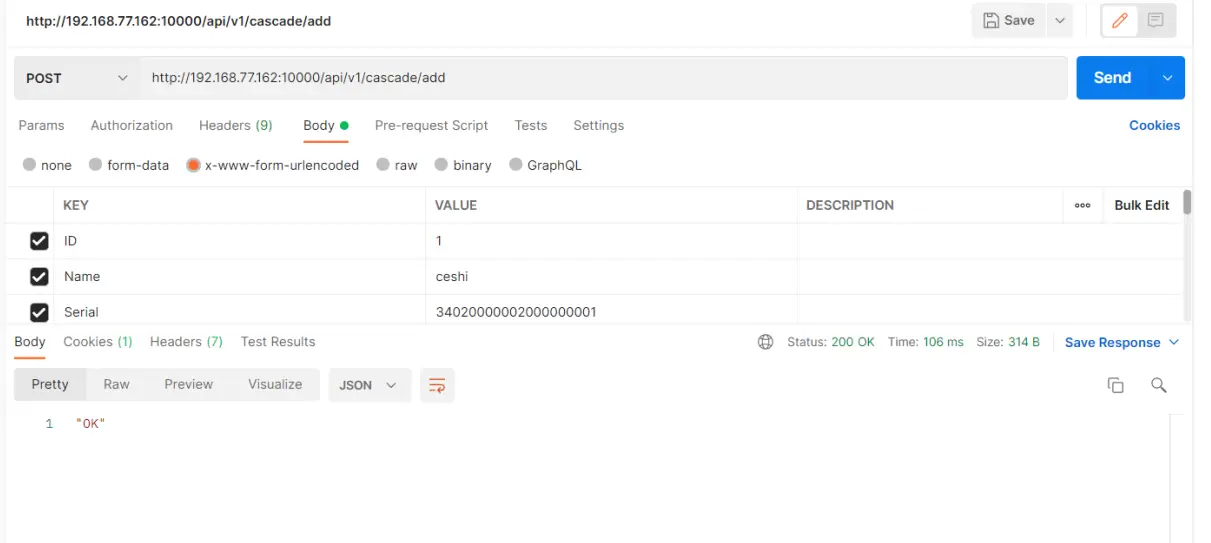Open the Cookies link
This screenshot has width=1211, height=543.
pyautogui.click(x=1154, y=125)
